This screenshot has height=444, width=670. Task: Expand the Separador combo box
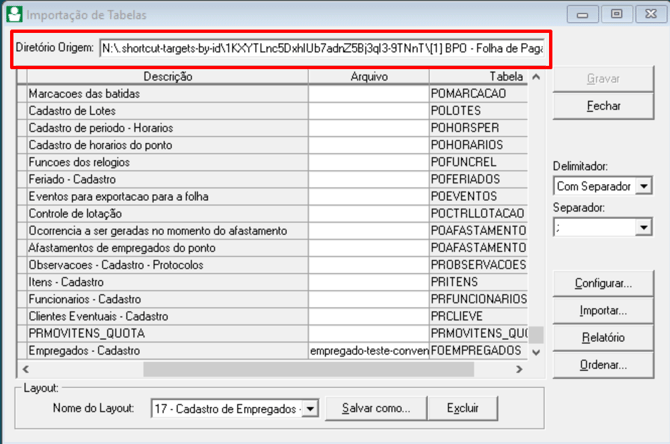pos(643,228)
